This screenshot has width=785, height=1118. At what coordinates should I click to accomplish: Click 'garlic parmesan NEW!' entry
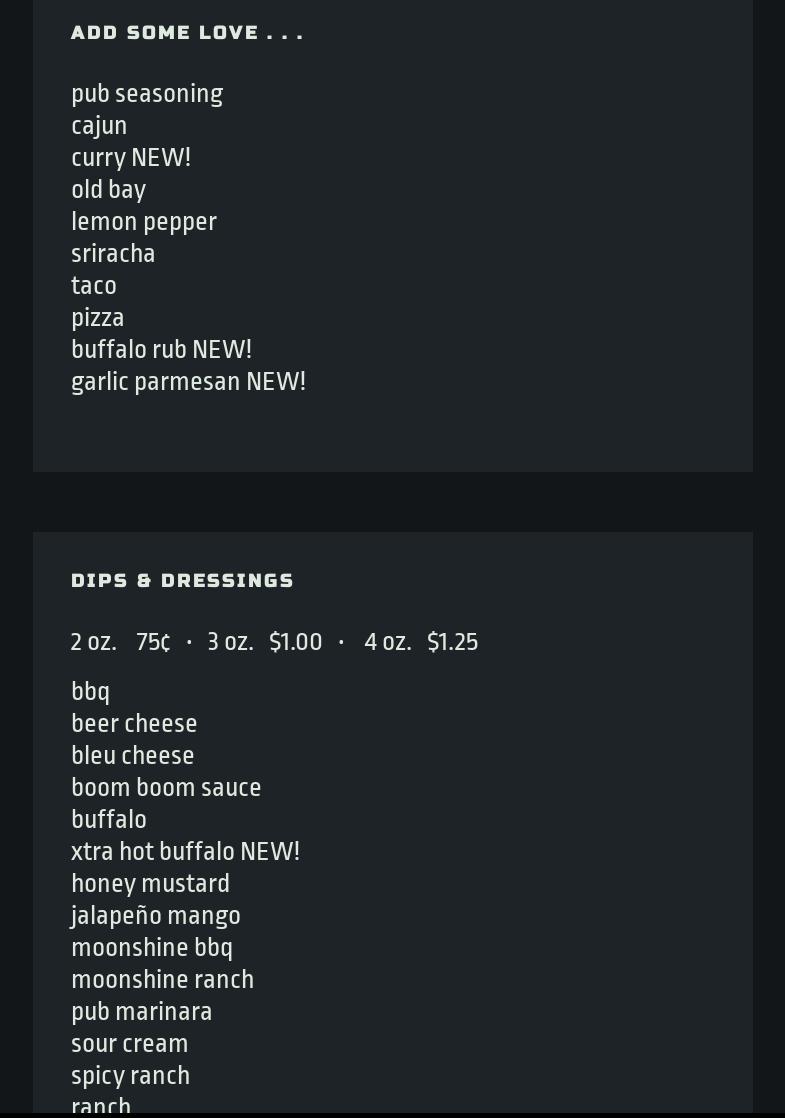click(188, 381)
